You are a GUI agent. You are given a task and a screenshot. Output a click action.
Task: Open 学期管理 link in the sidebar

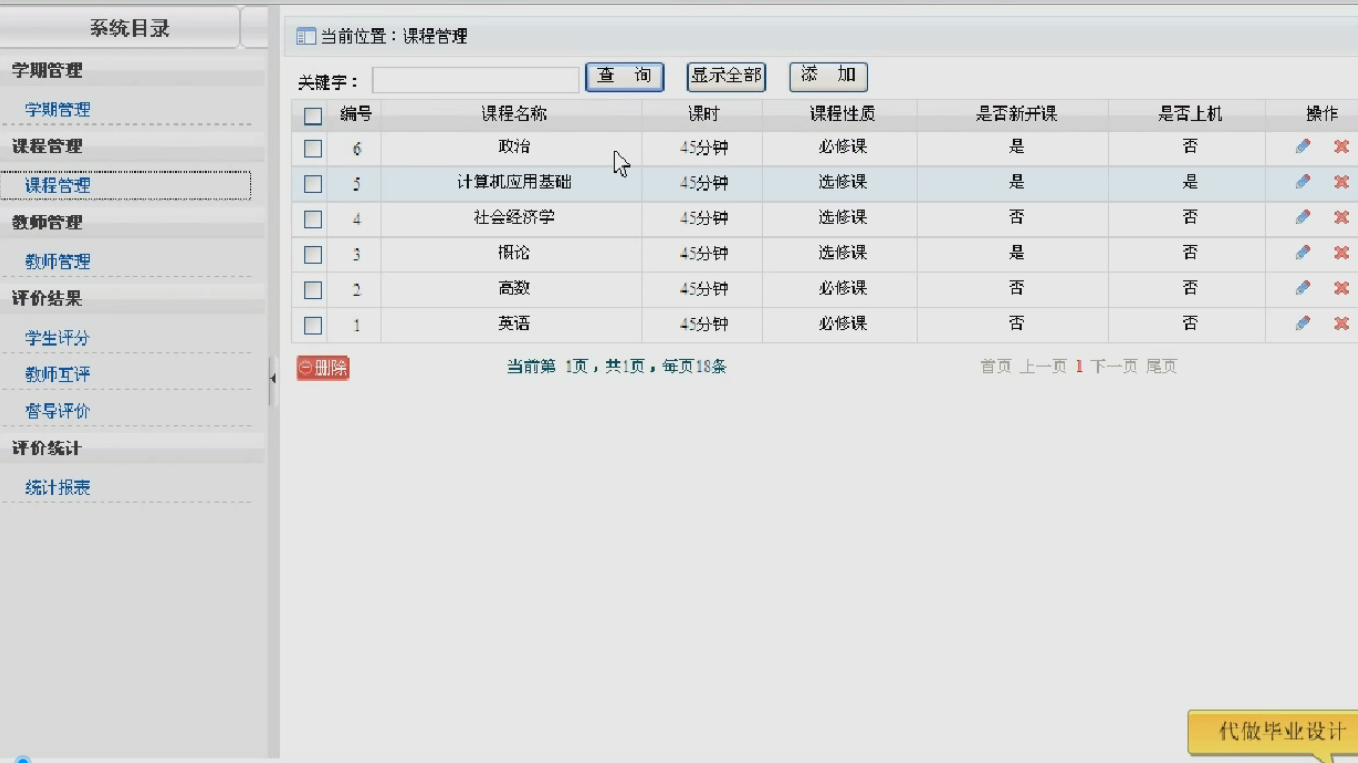(57, 110)
